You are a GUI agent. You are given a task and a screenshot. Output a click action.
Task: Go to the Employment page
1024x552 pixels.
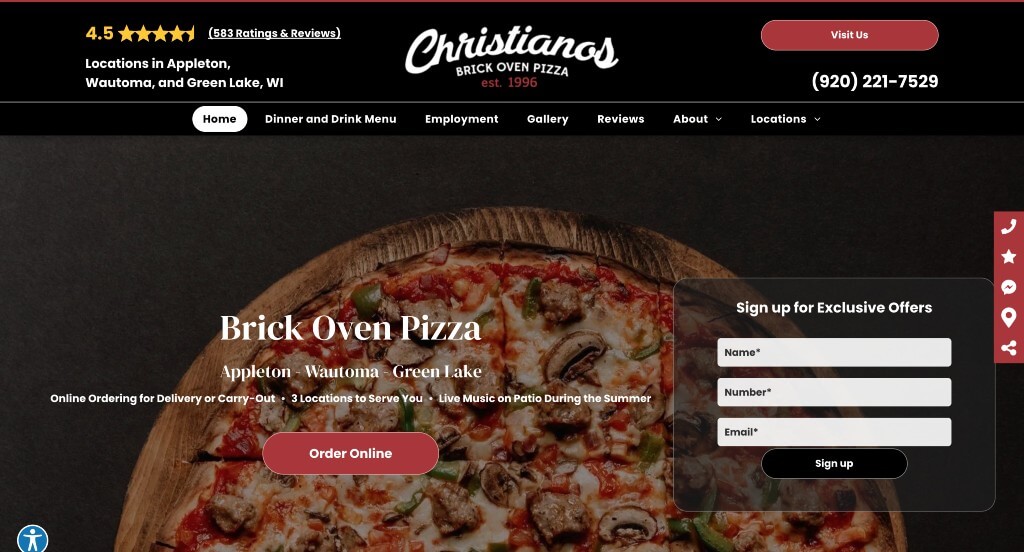[462, 119]
